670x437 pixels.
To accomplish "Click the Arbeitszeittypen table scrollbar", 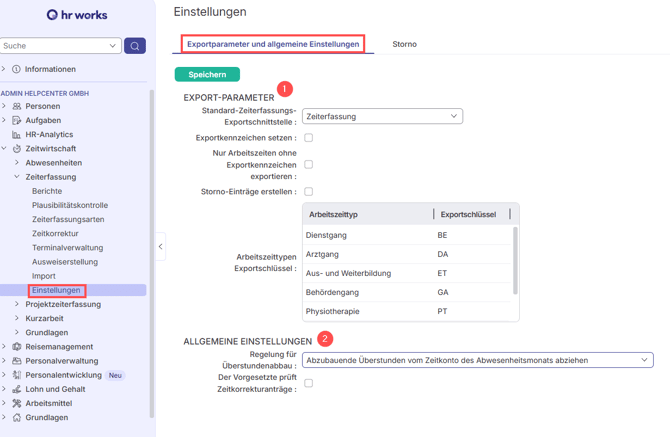I will click(x=516, y=260).
